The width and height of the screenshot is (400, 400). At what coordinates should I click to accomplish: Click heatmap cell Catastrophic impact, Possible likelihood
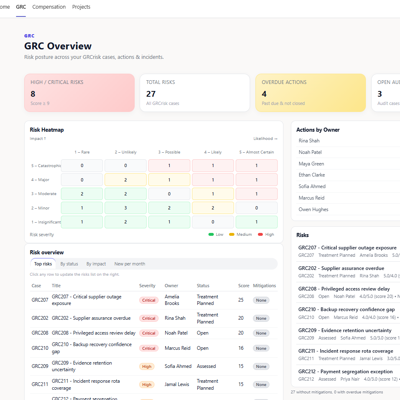169,166
